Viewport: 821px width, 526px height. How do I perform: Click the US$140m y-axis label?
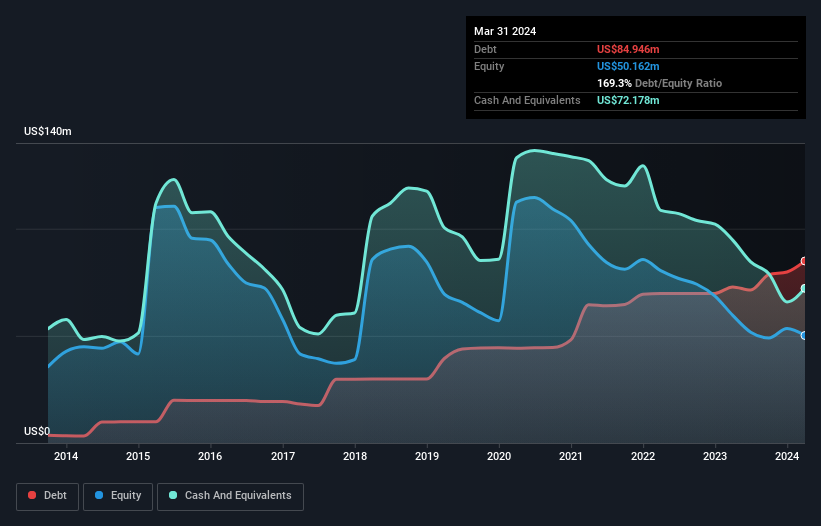tap(48, 131)
